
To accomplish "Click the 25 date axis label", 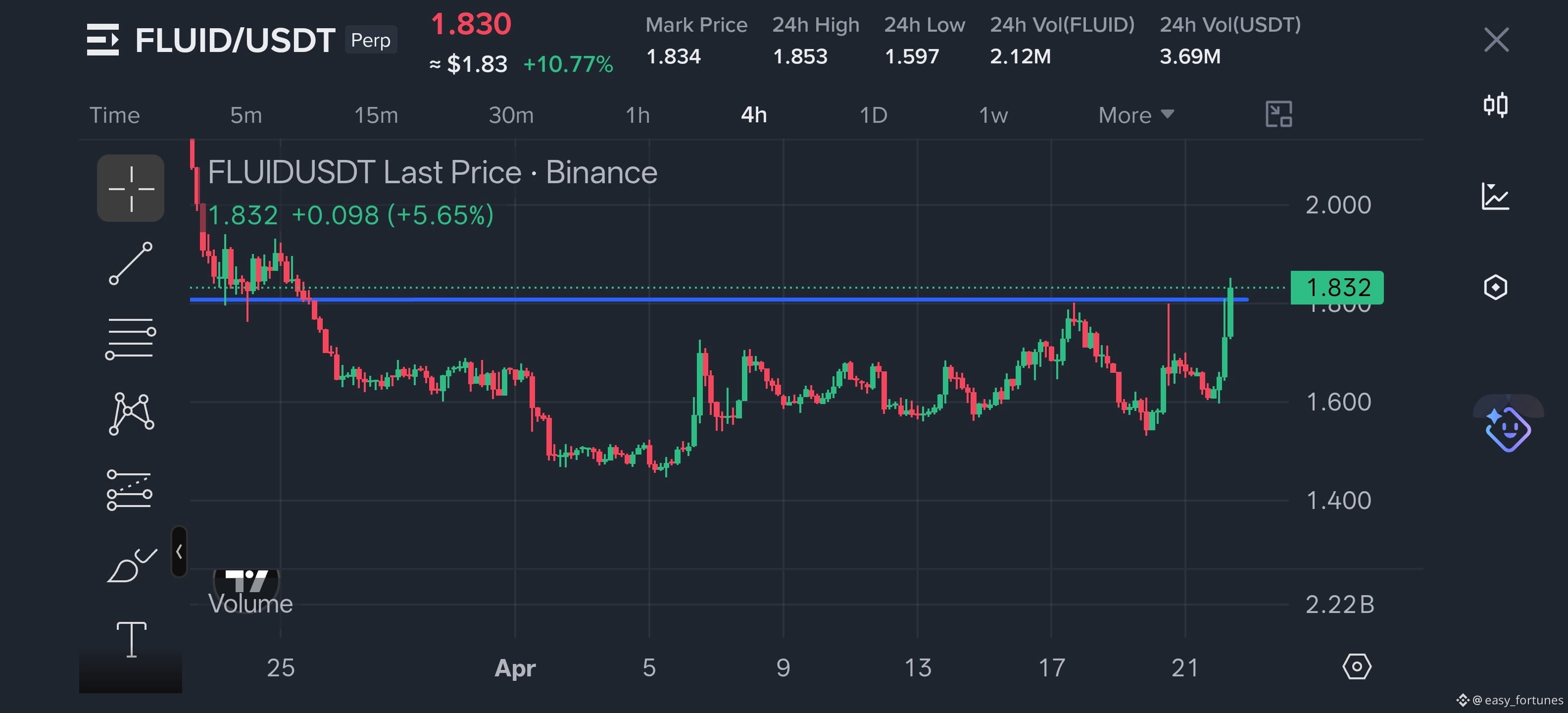I will click(281, 668).
